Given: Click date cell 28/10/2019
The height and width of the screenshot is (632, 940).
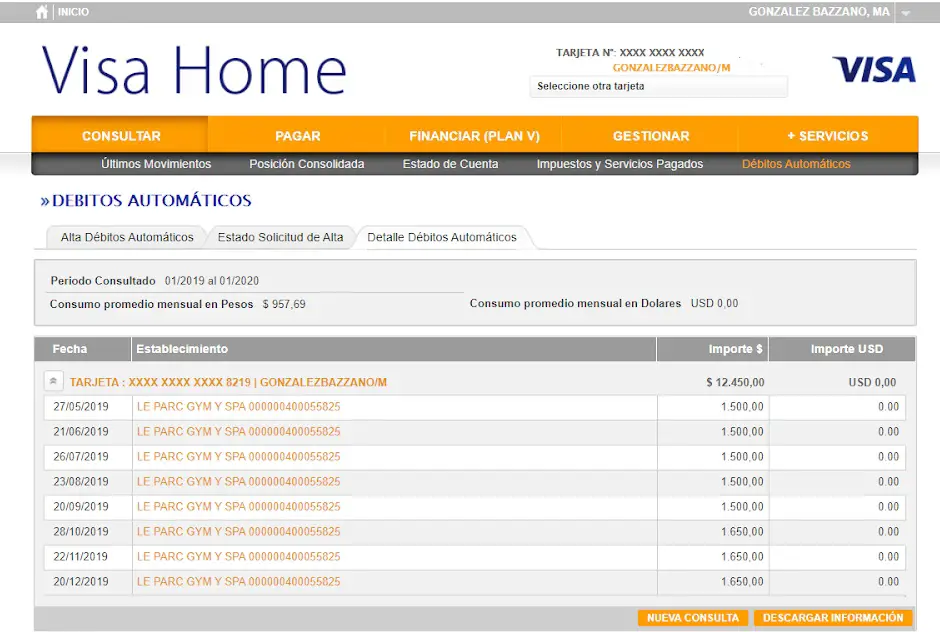Looking at the screenshot, I should [81, 532].
